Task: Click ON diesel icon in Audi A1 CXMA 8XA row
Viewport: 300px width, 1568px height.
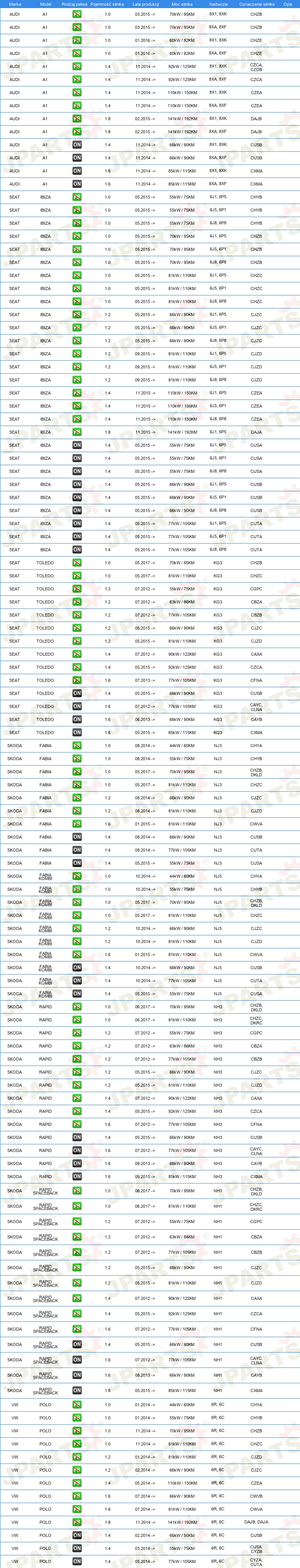Action: tap(77, 184)
